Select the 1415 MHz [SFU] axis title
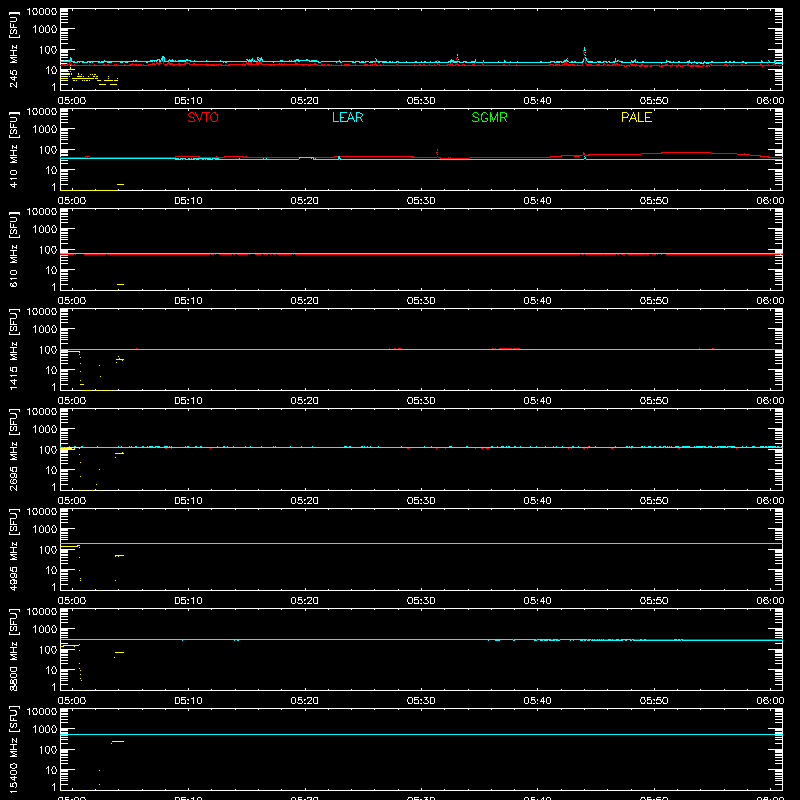The image size is (800, 800). pos(14,349)
